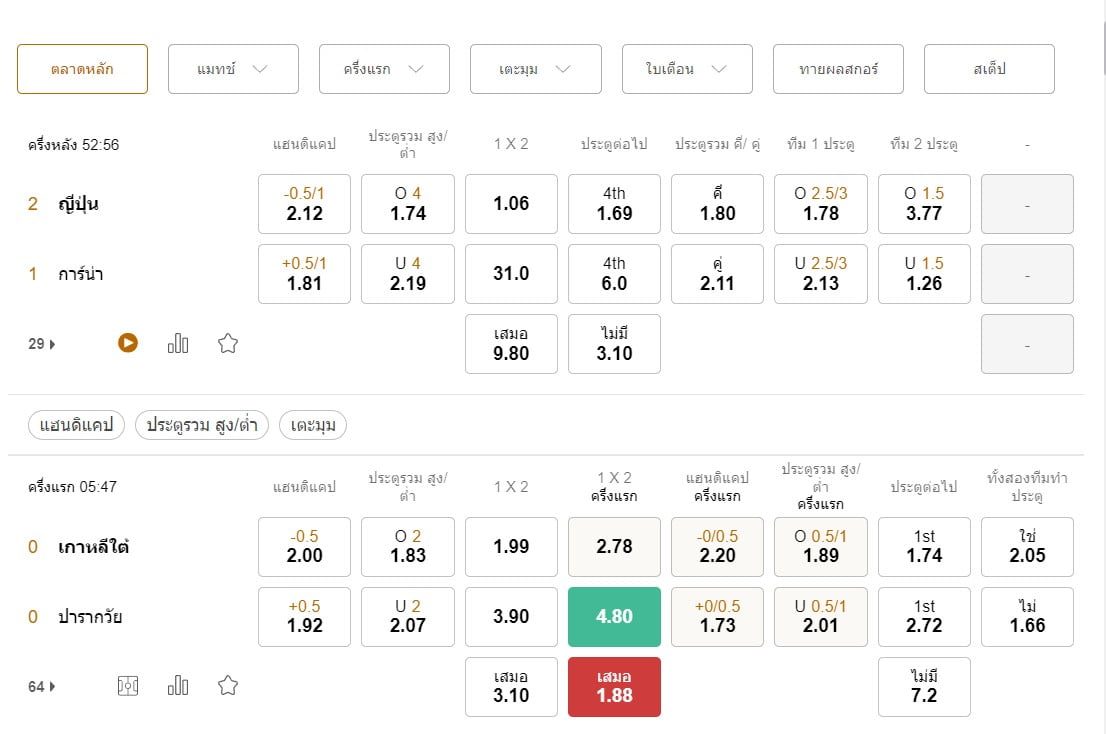Select first half Over 0.5/1 at 1.89

(821, 547)
